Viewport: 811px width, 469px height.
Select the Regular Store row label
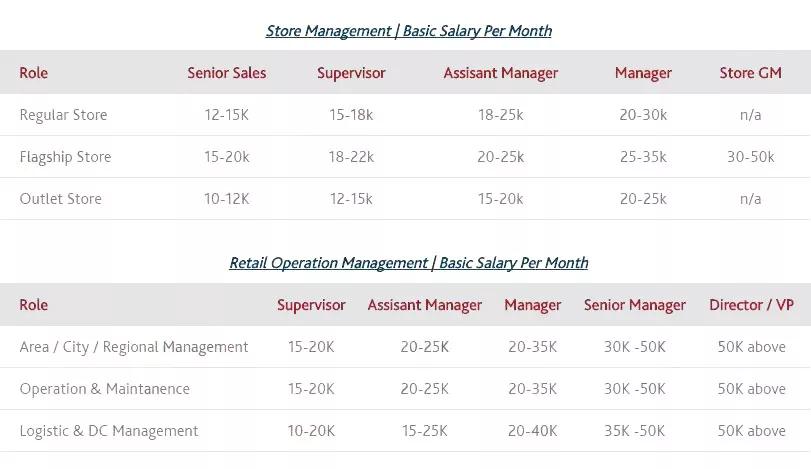click(63, 115)
